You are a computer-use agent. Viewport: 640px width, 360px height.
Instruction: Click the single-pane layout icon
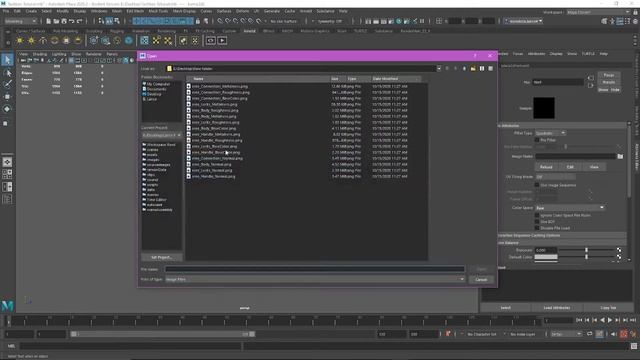pyautogui.click(x=7, y=162)
